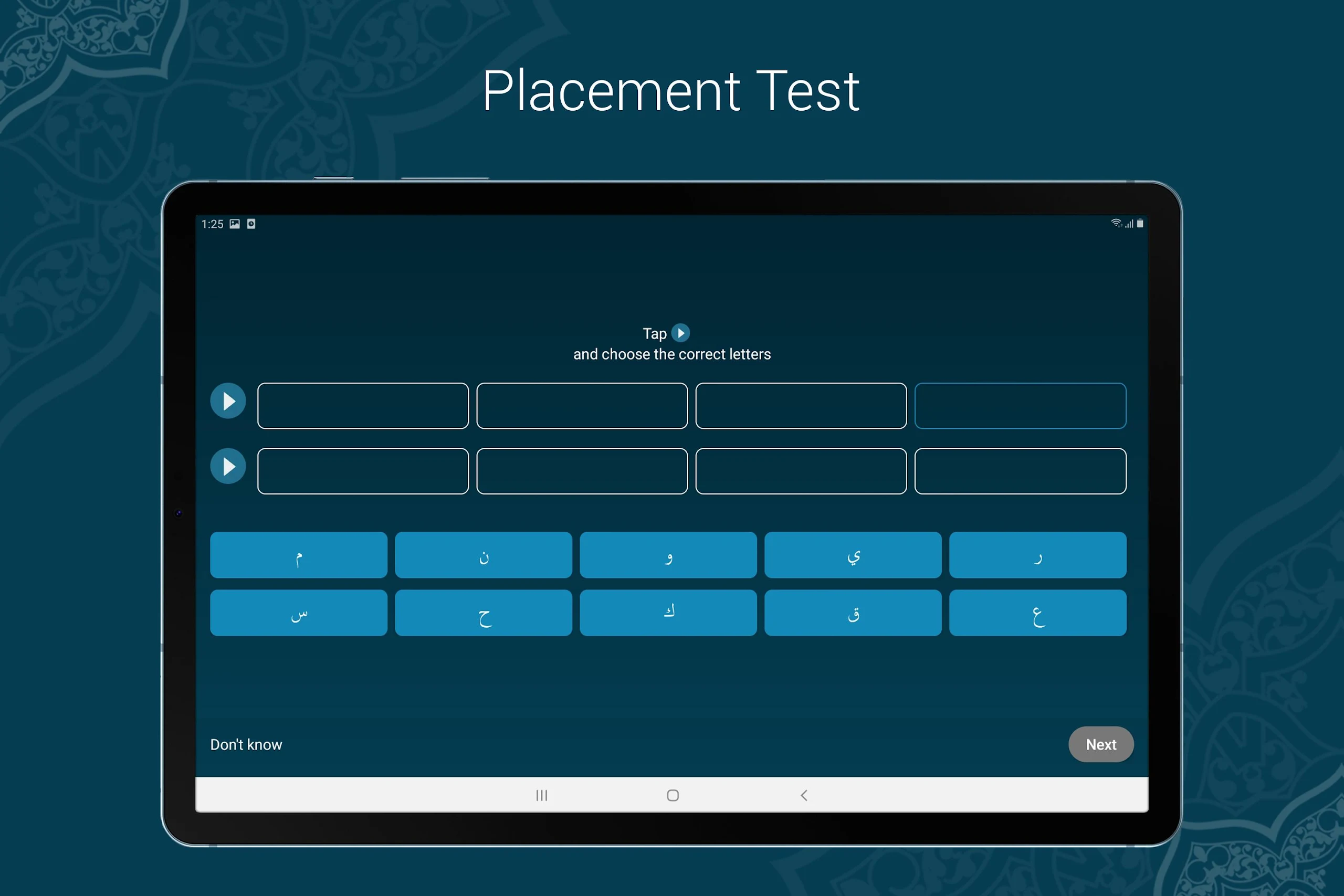Choose the Arabic letter Meem (م)
The height and width of the screenshot is (896, 1344).
point(298,555)
